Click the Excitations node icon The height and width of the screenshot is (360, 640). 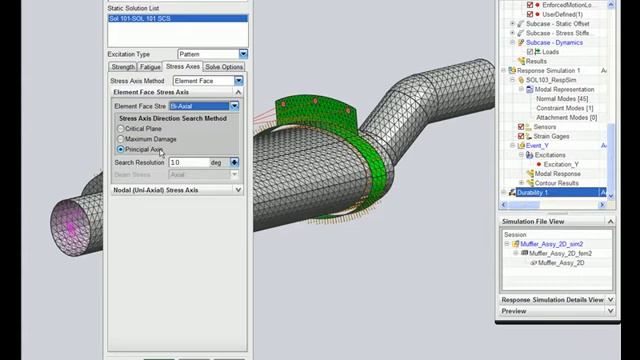tap(529, 155)
